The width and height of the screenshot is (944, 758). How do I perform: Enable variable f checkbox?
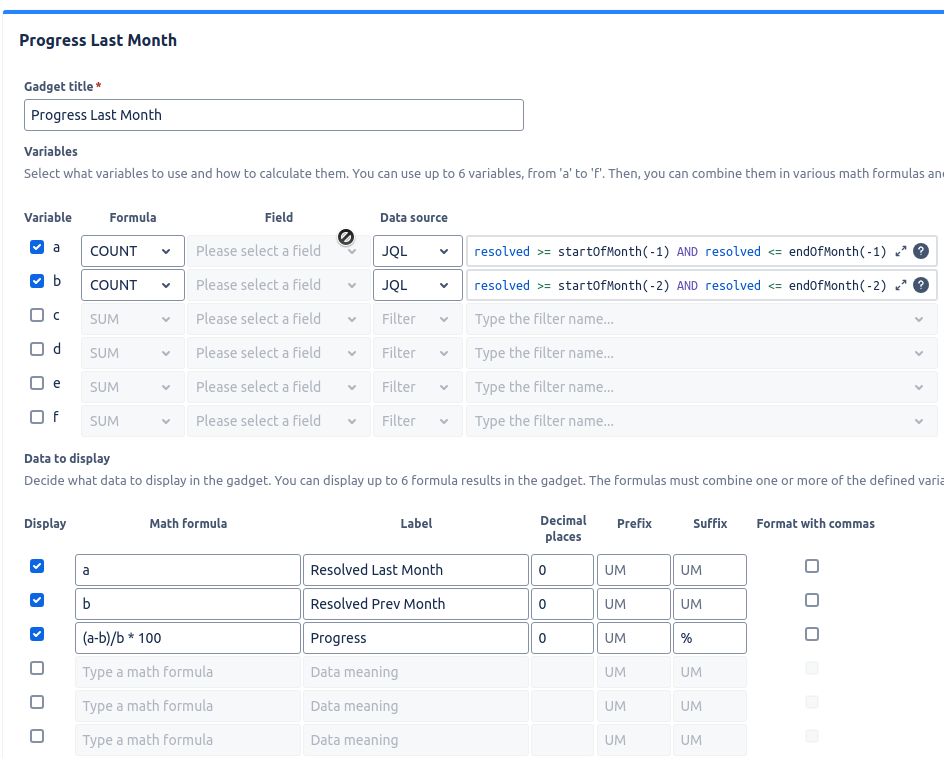(37, 417)
